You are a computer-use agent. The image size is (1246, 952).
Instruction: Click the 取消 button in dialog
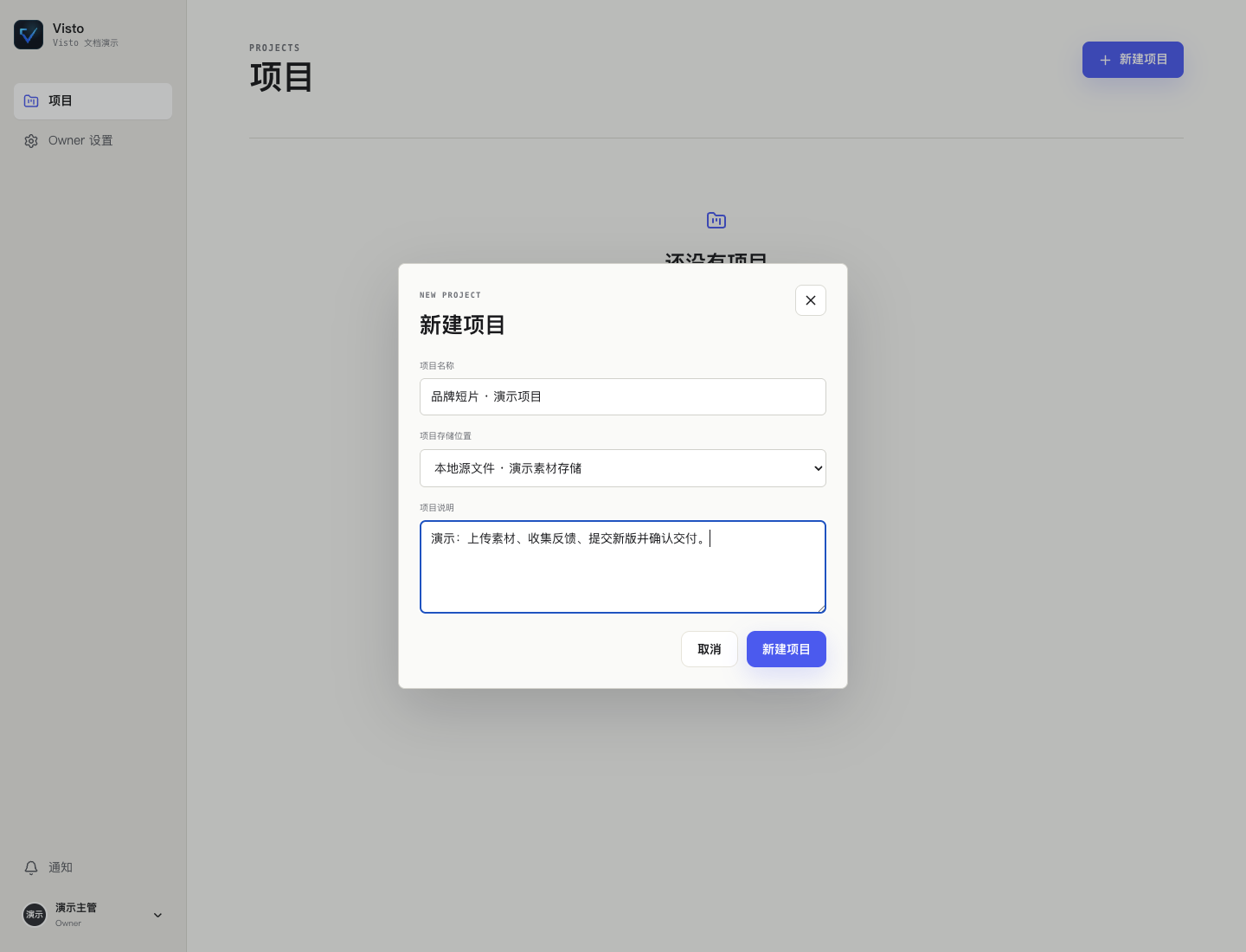tap(710, 649)
